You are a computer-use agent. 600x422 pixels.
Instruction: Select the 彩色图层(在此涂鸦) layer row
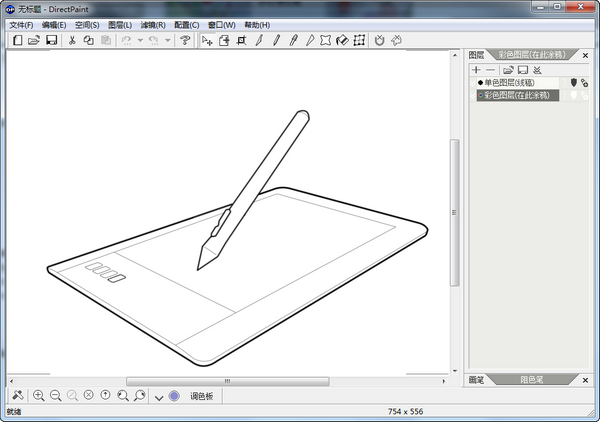click(520, 96)
